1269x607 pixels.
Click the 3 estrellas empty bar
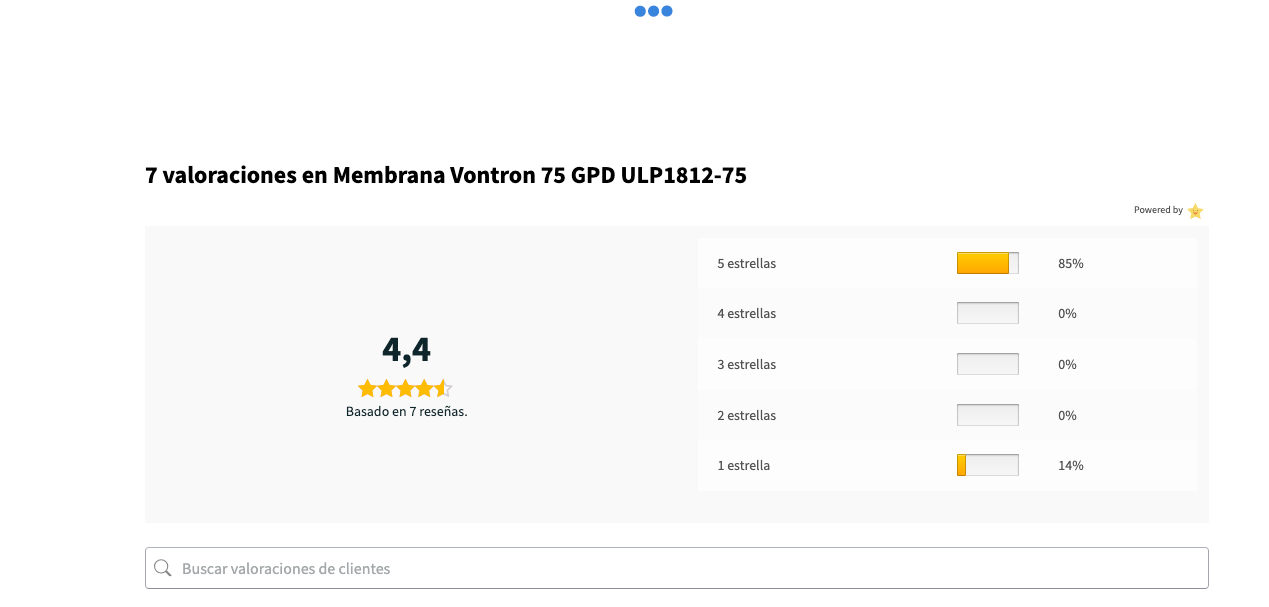click(x=988, y=364)
